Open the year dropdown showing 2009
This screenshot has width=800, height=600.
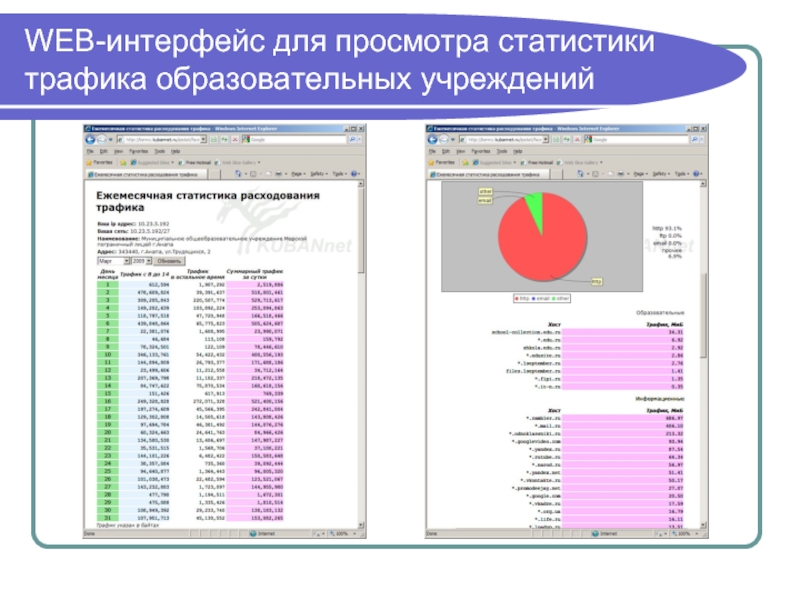click(x=141, y=261)
